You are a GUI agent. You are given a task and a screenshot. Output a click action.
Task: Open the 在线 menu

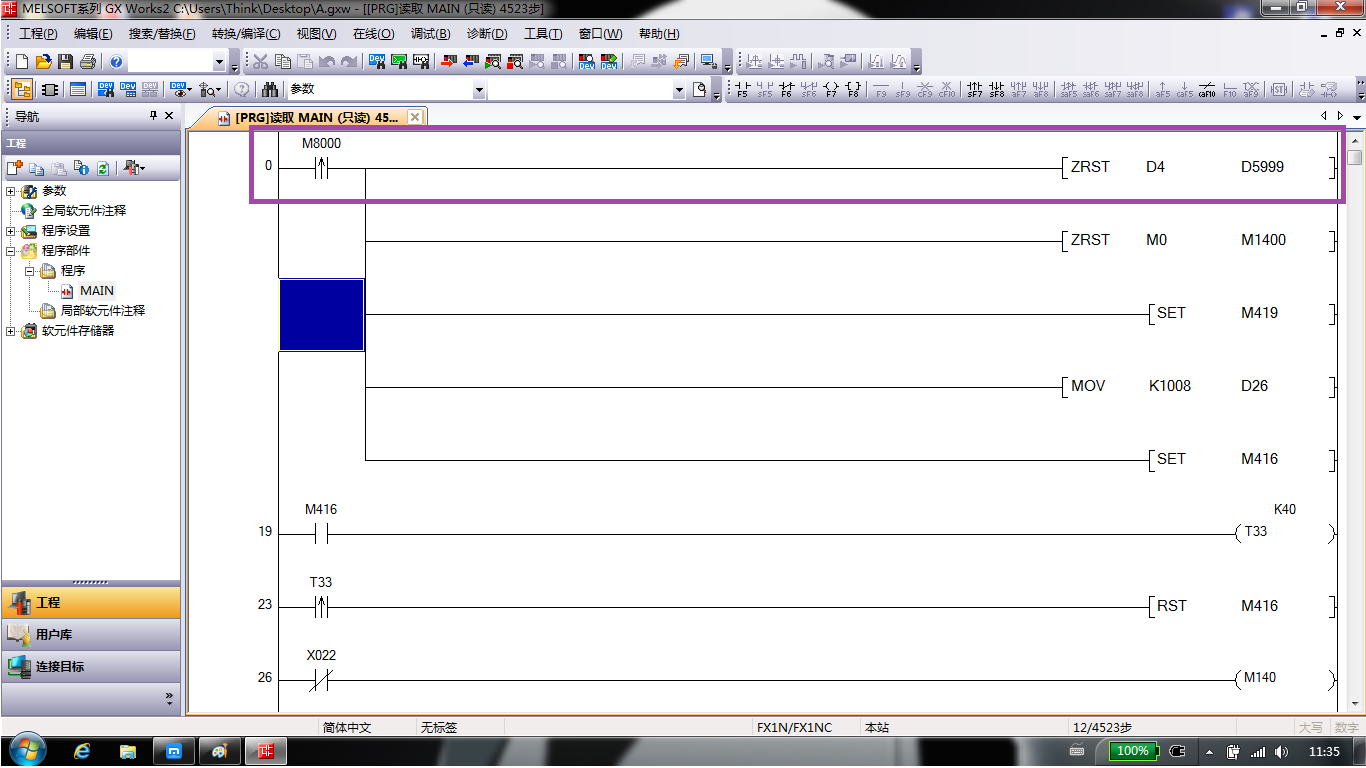pyautogui.click(x=373, y=34)
